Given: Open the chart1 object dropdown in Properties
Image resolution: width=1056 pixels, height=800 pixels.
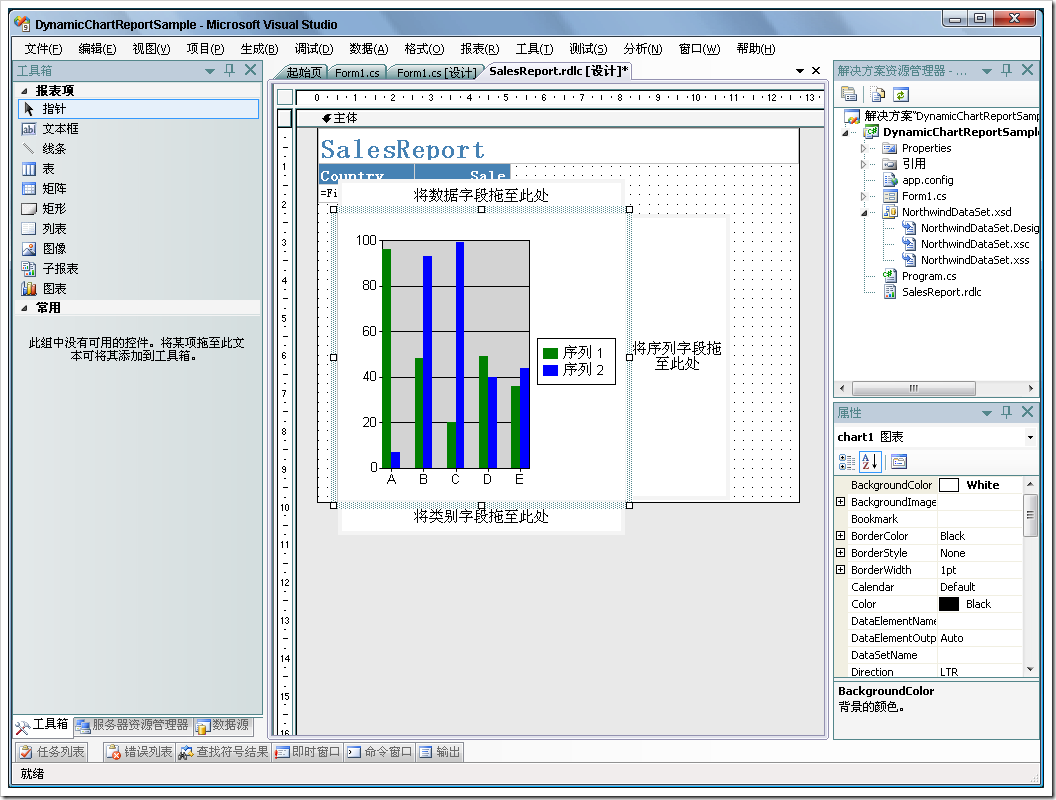Looking at the screenshot, I should coord(1030,438).
